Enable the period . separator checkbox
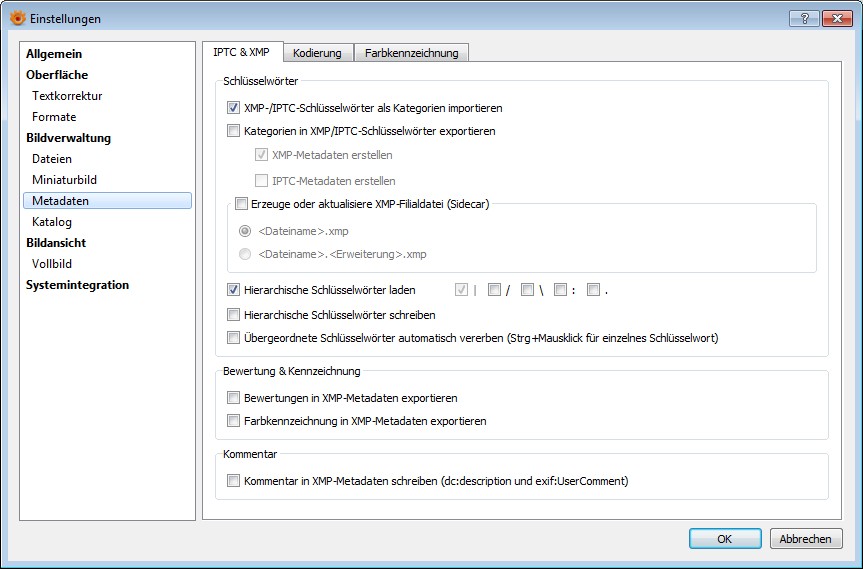The height and width of the screenshot is (569, 863). pyautogui.click(x=593, y=289)
